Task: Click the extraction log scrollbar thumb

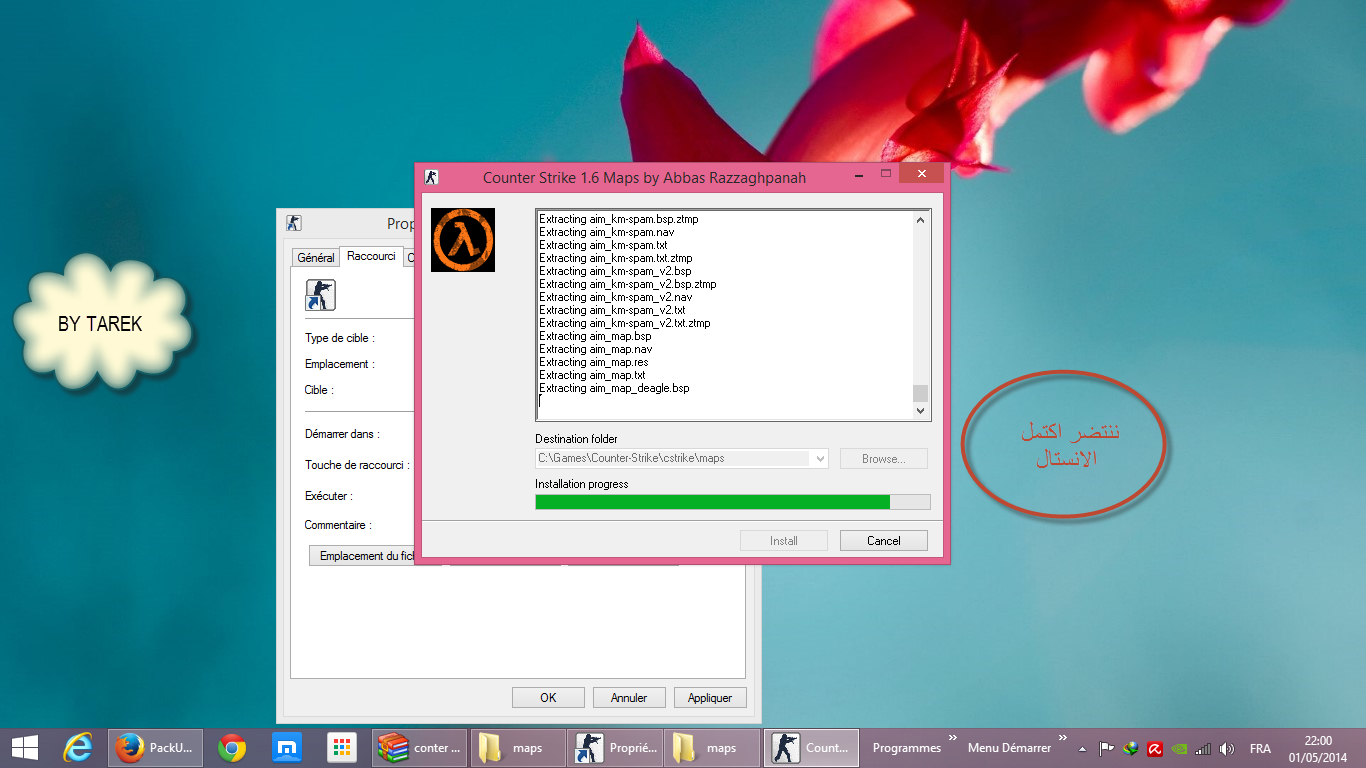Action: 921,393
